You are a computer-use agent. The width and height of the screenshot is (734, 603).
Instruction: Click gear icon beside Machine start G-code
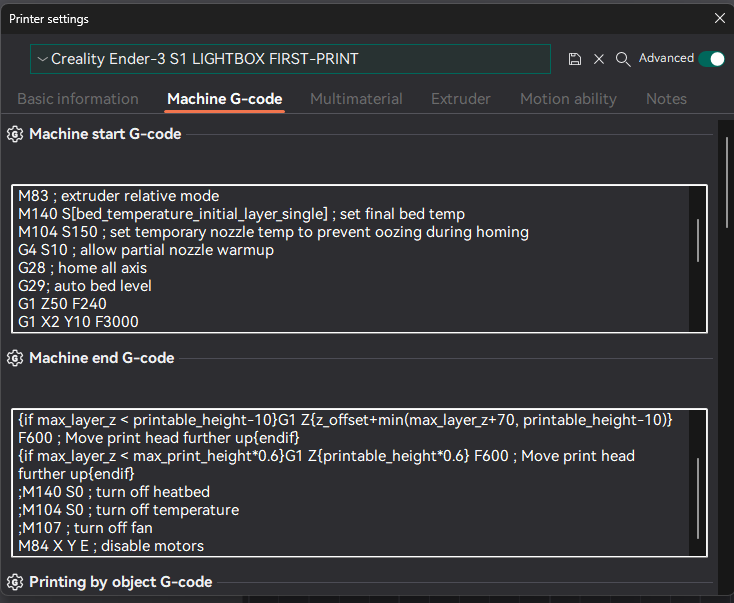(x=15, y=134)
